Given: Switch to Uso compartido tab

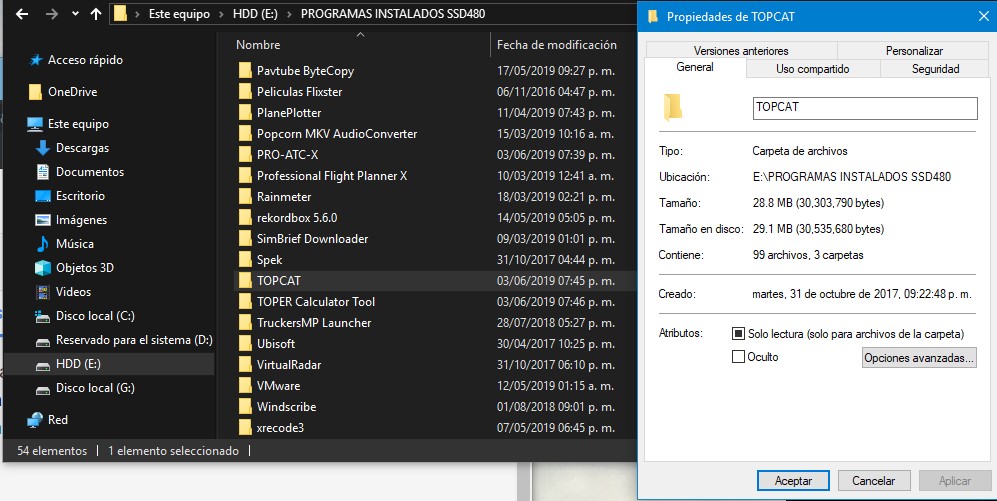Looking at the screenshot, I should tap(813, 69).
